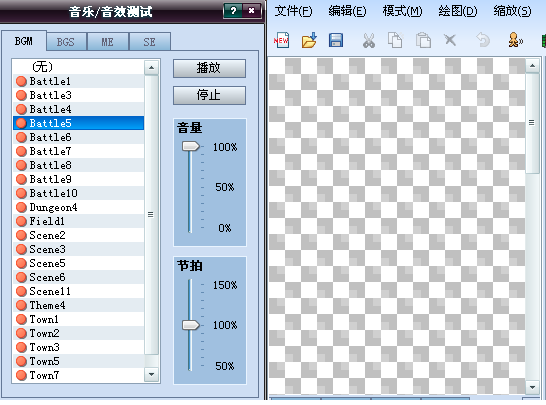Click the New project icon in toolbar
Screen dimensions: 546x405
pyautogui.click(x=281, y=40)
